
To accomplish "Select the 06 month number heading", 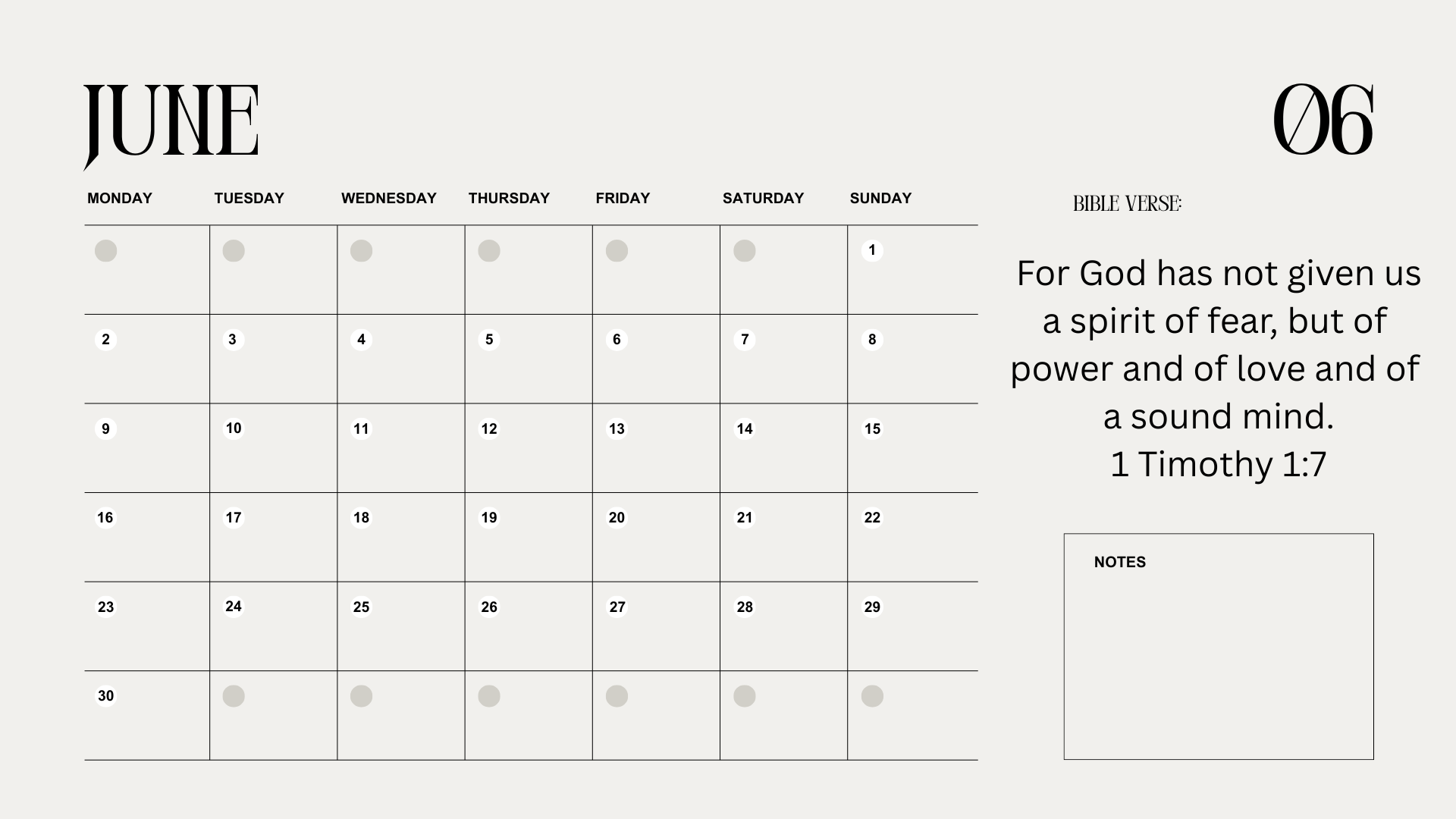I will 1323,119.
